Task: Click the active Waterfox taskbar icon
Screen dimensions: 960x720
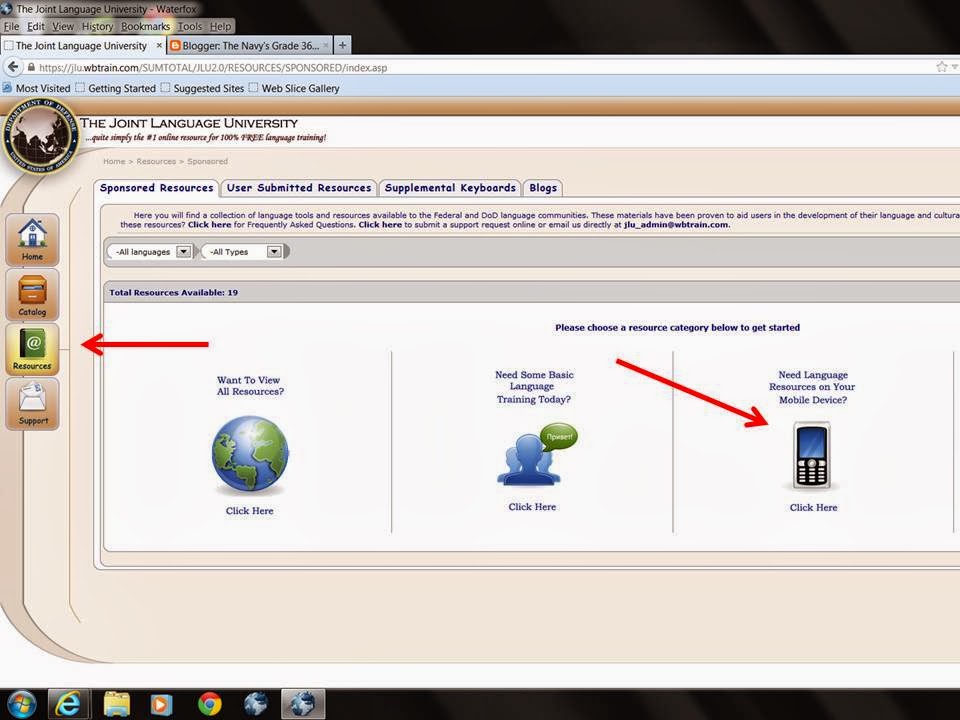Action: click(302, 704)
